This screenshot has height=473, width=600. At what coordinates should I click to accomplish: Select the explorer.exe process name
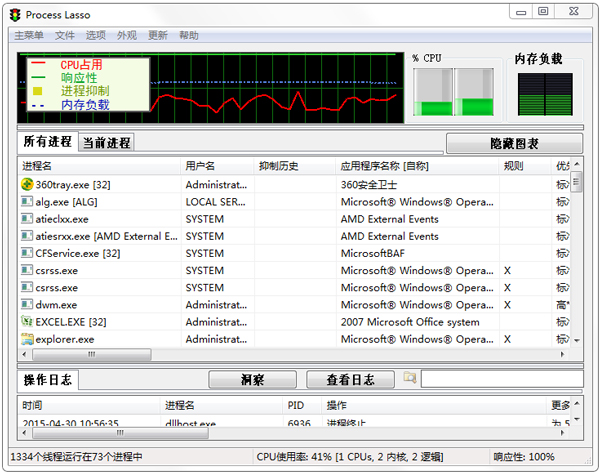tap(65, 339)
